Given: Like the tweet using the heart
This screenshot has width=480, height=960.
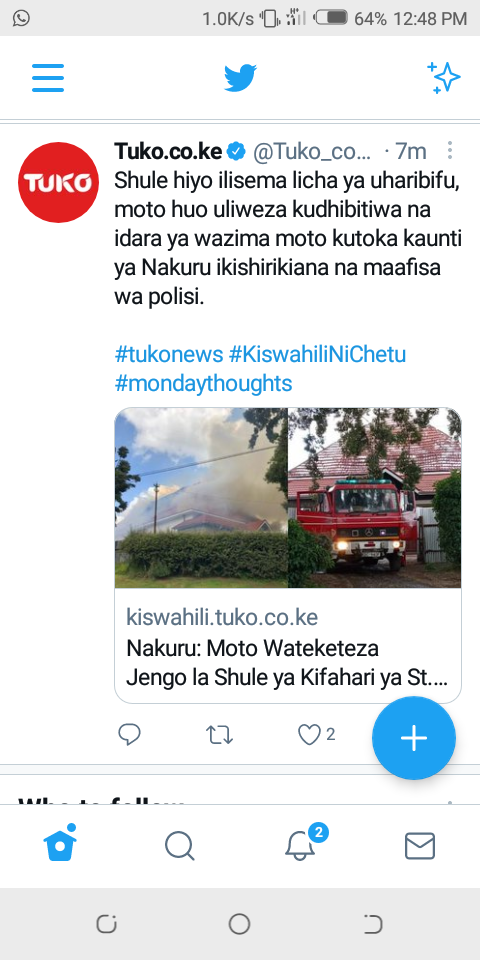Looking at the screenshot, I should pos(309,734).
